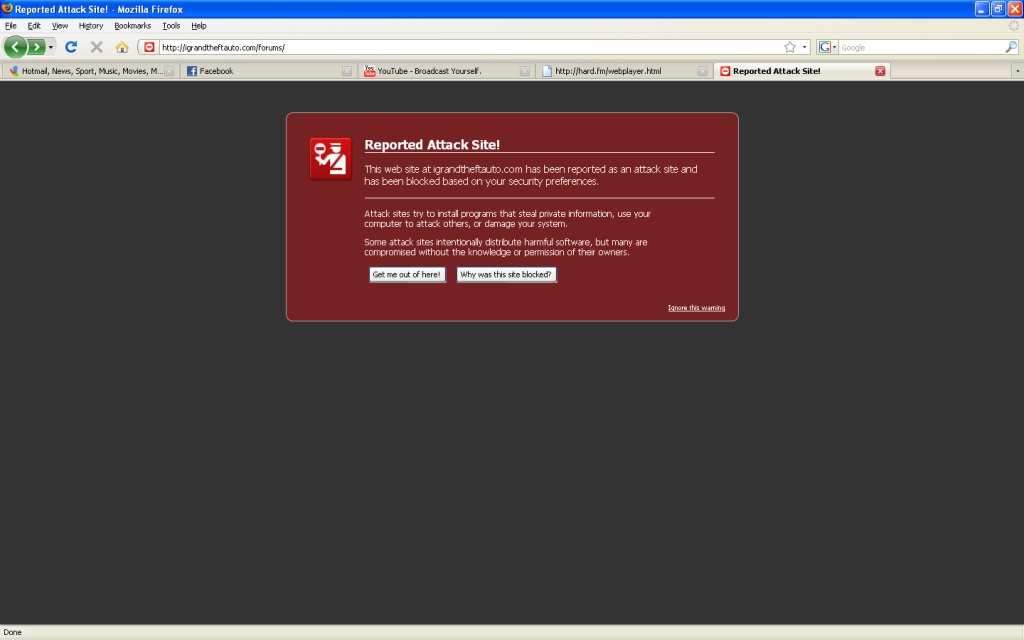The width and height of the screenshot is (1024, 640).
Task: Go back with the green Back arrow
Action: click(x=15, y=47)
